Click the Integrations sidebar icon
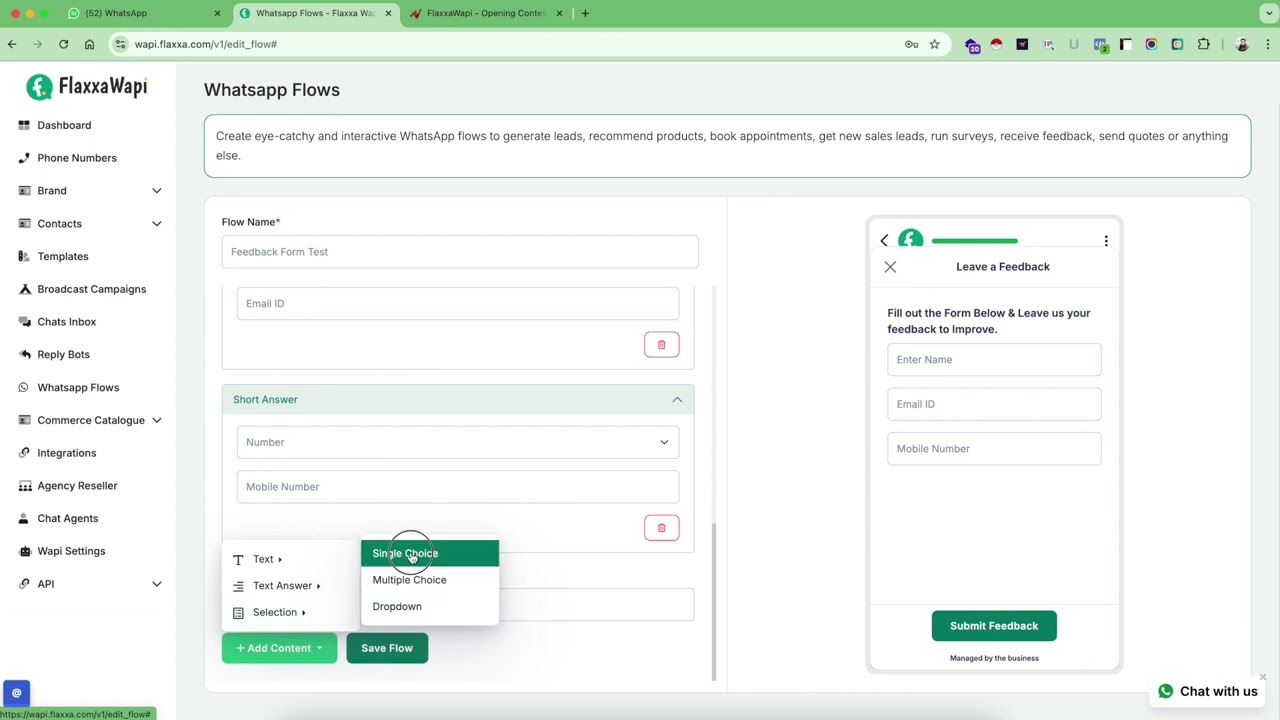The height and width of the screenshot is (720, 1280). (x=24, y=453)
